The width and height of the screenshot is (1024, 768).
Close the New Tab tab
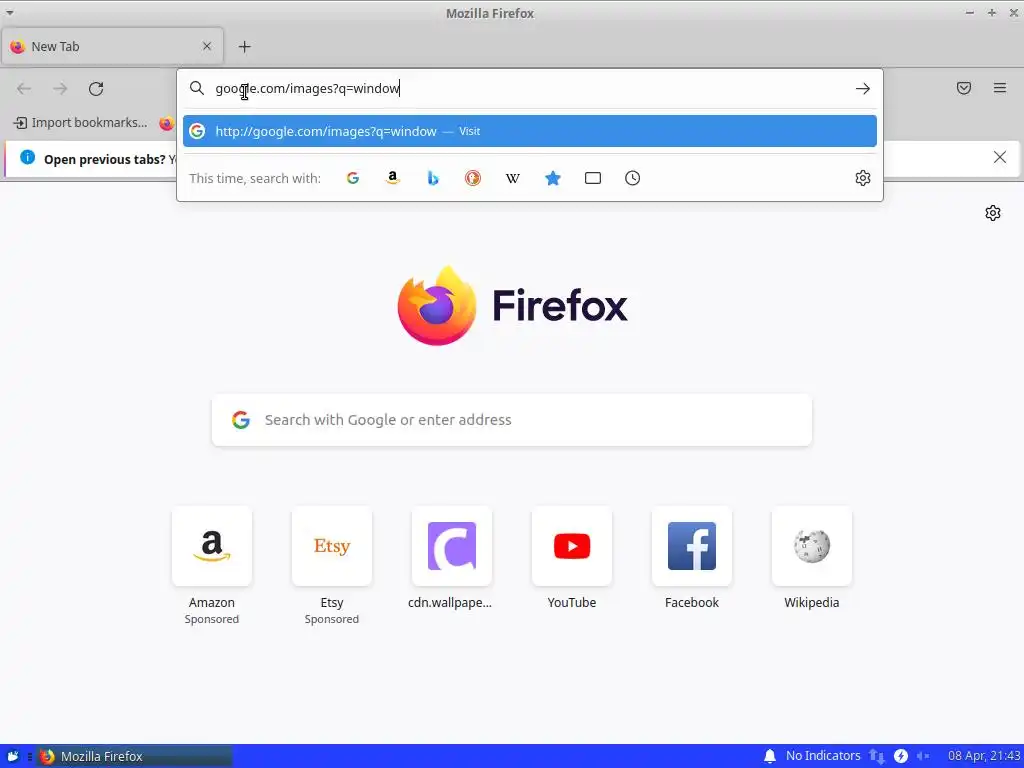207,46
